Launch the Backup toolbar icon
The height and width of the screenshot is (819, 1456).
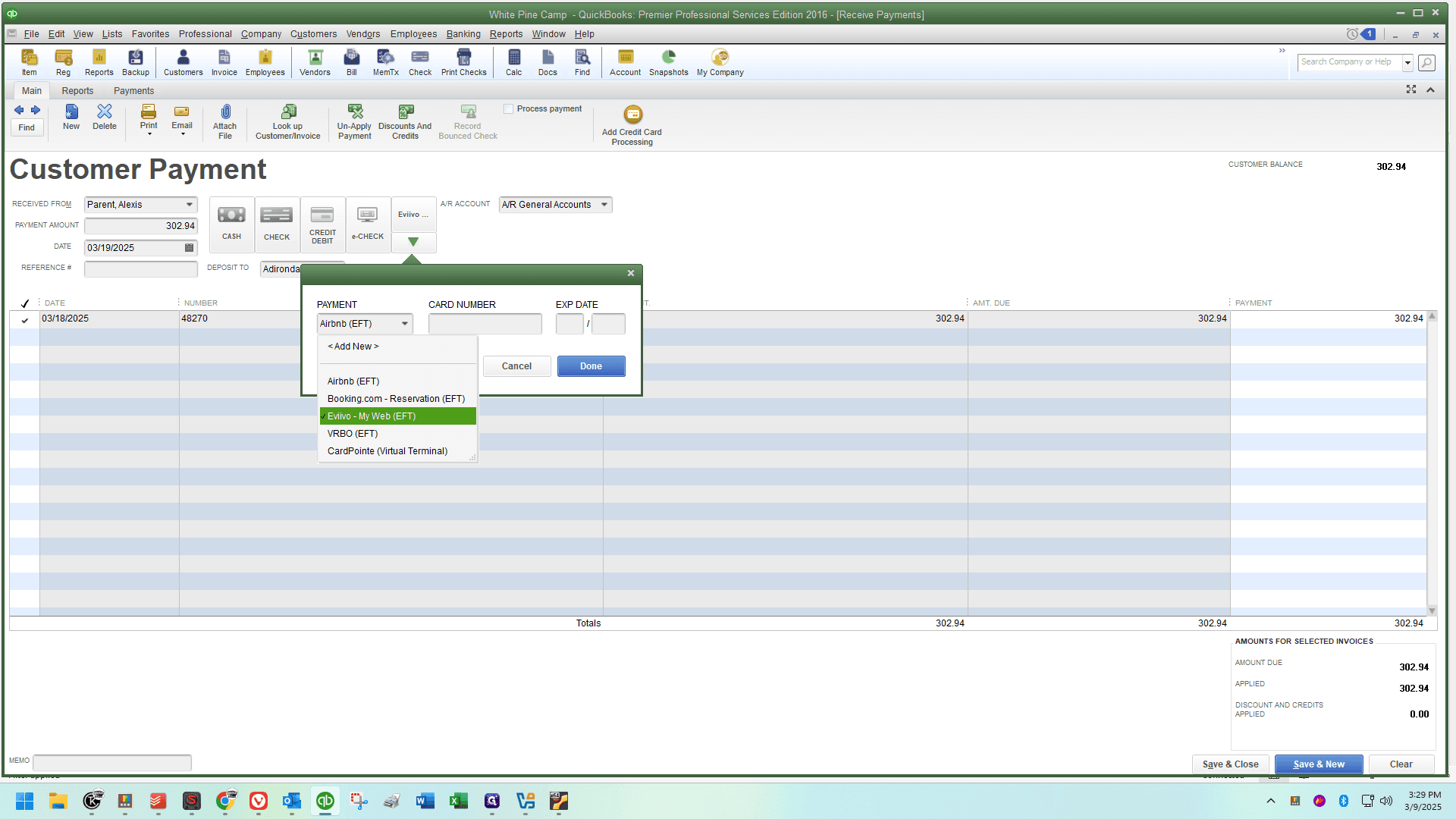click(136, 62)
